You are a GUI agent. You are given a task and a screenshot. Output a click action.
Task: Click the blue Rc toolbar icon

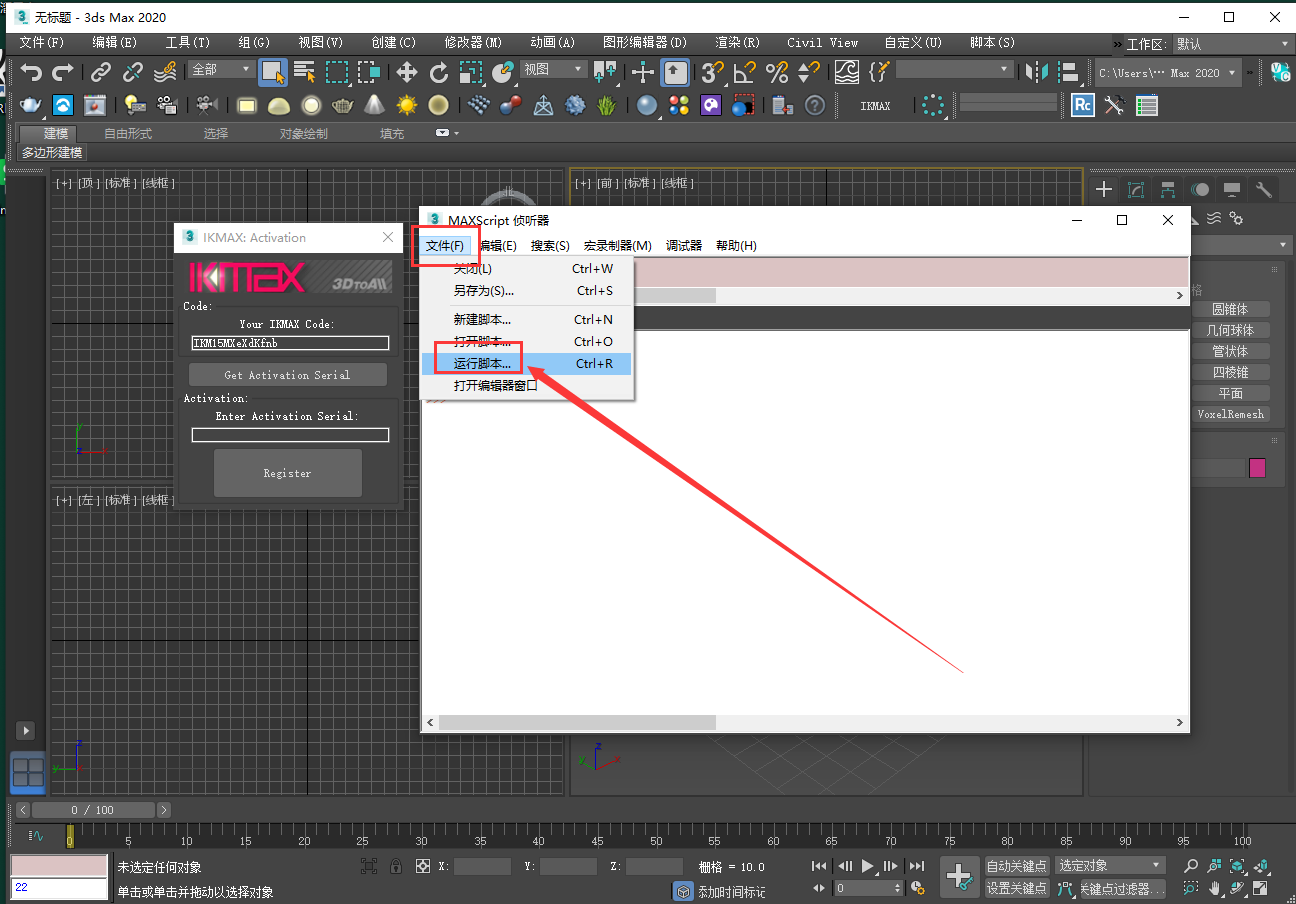tap(1083, 105)
